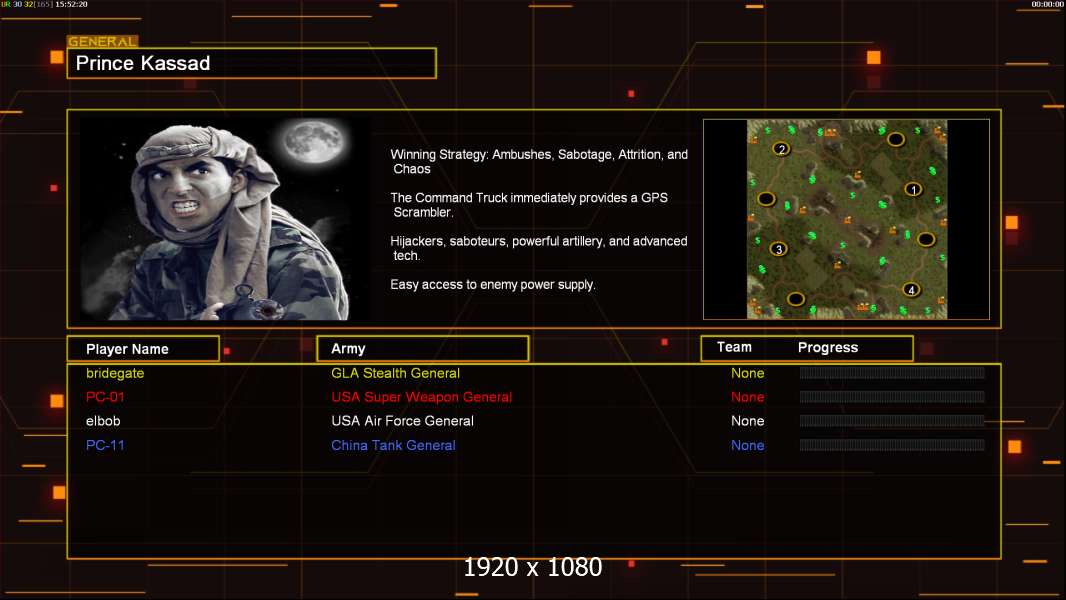Click the China Tank General army entry

[x=393, y=446]
